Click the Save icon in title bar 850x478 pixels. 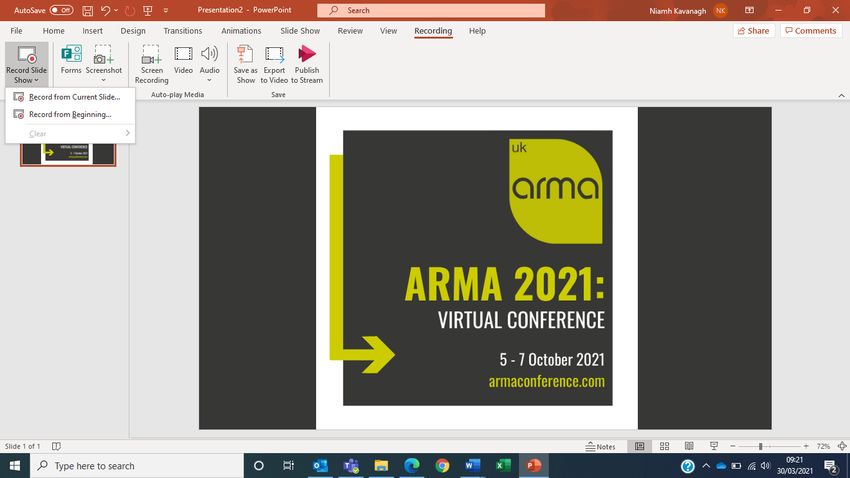tap(87, 10)
